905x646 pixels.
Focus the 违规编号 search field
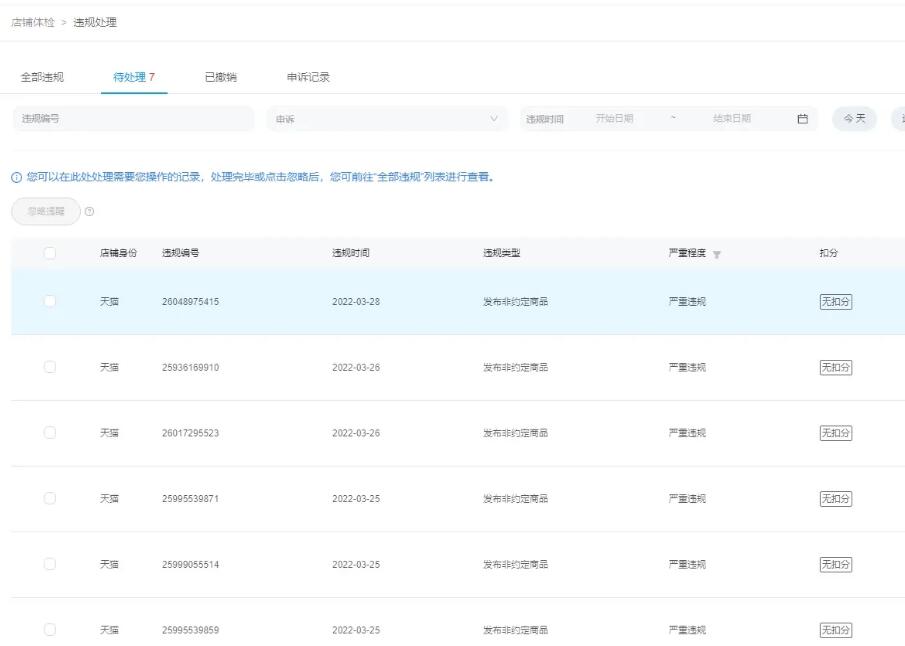tap(133, 119)
